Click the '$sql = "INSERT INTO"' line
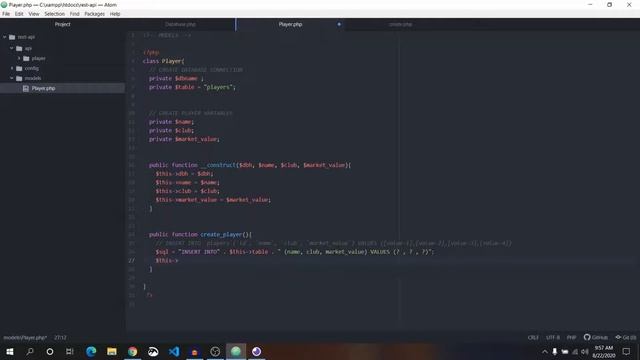This screenshot has width=640, height=360. tap(295, 252)
